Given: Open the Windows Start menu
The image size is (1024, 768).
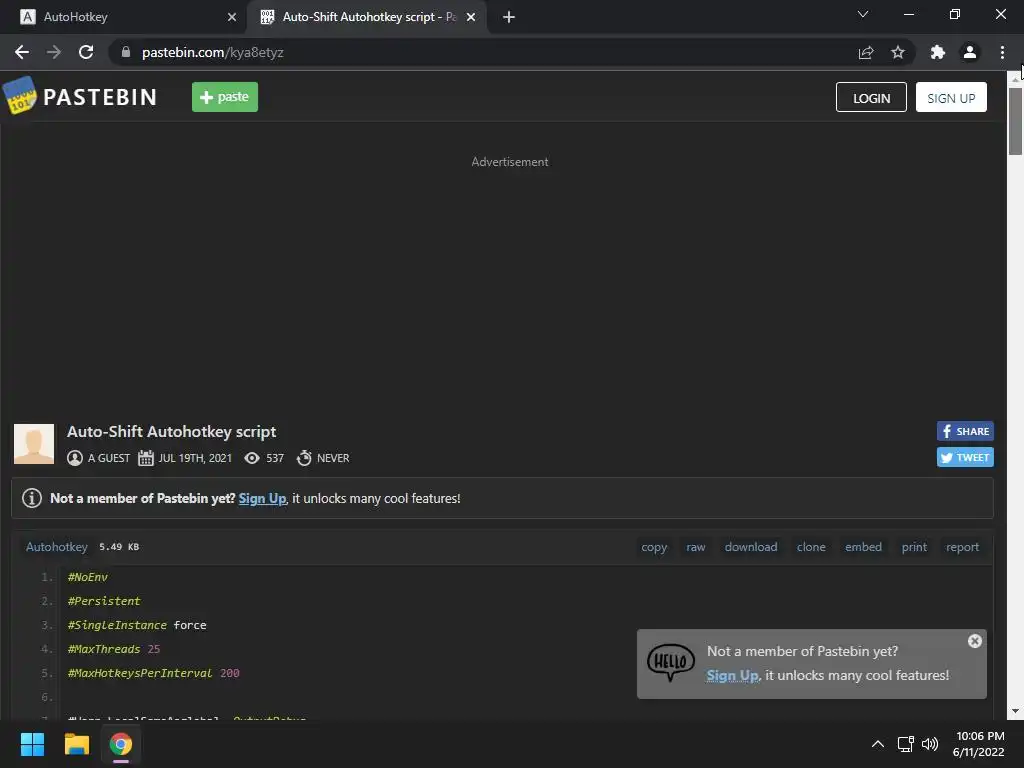Looking at the screenshot, I should tap(32, 744).
